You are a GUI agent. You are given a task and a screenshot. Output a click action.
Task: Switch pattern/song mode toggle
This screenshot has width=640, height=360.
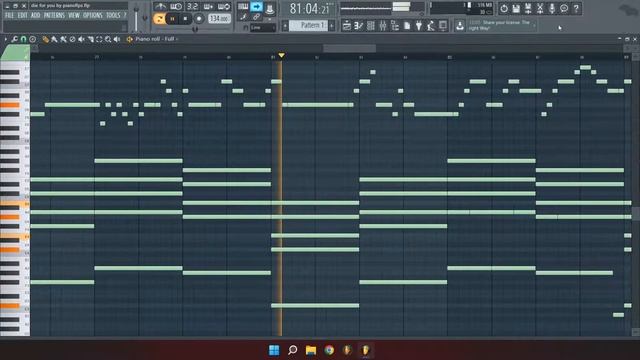point(159,19)
